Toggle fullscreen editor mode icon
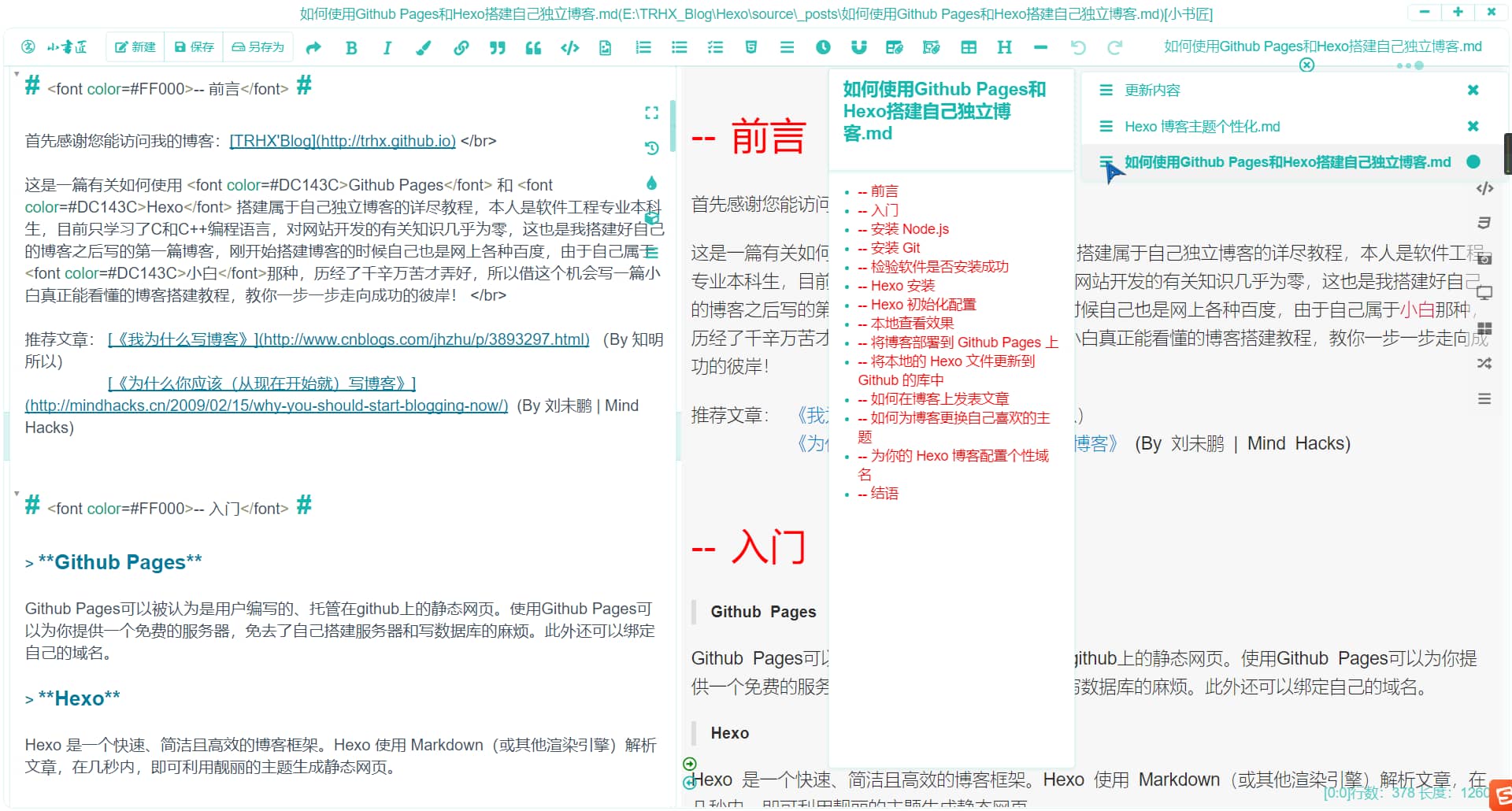Viewport: 1512px width, 811px height. [x=651, y=113]
